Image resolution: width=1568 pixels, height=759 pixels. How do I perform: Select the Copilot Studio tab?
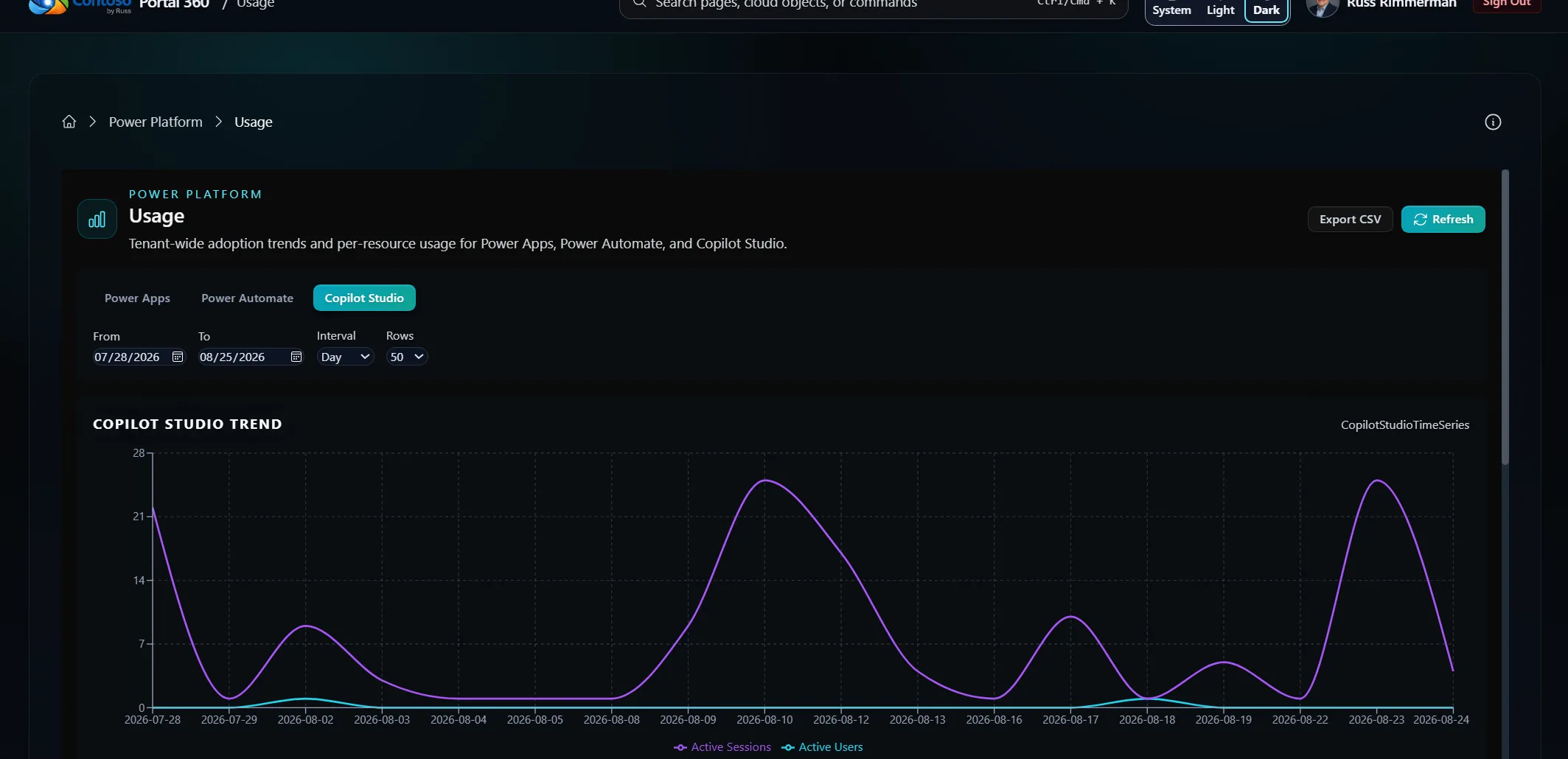[364, 298]
